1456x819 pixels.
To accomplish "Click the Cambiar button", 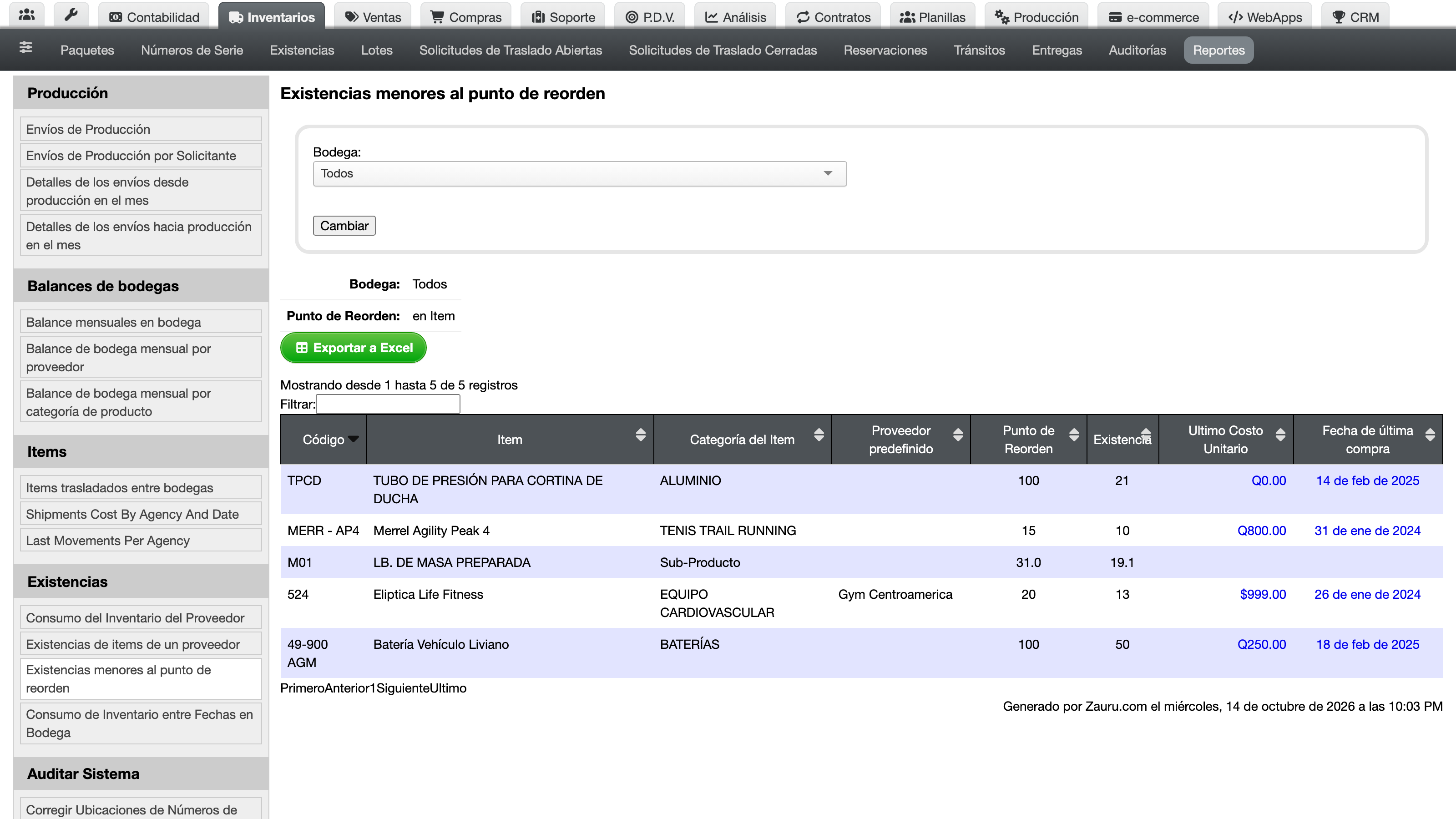I will coord(344,226).
